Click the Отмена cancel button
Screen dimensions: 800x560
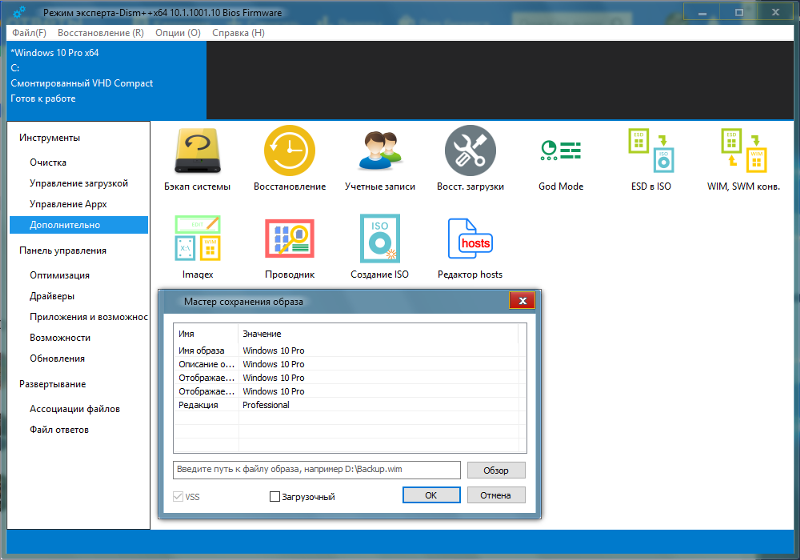(x=495, y=495)
